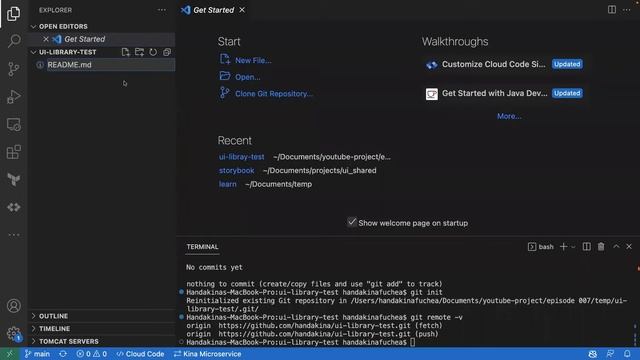Click Kina Microservice in status bar
This screenshot has height=360, width=640.
(x=207, y=354)
